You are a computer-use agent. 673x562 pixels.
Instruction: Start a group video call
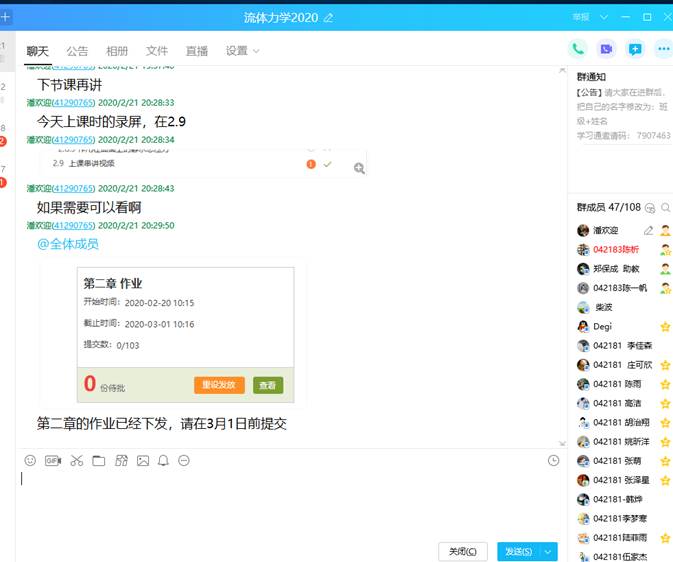point(606,48)
